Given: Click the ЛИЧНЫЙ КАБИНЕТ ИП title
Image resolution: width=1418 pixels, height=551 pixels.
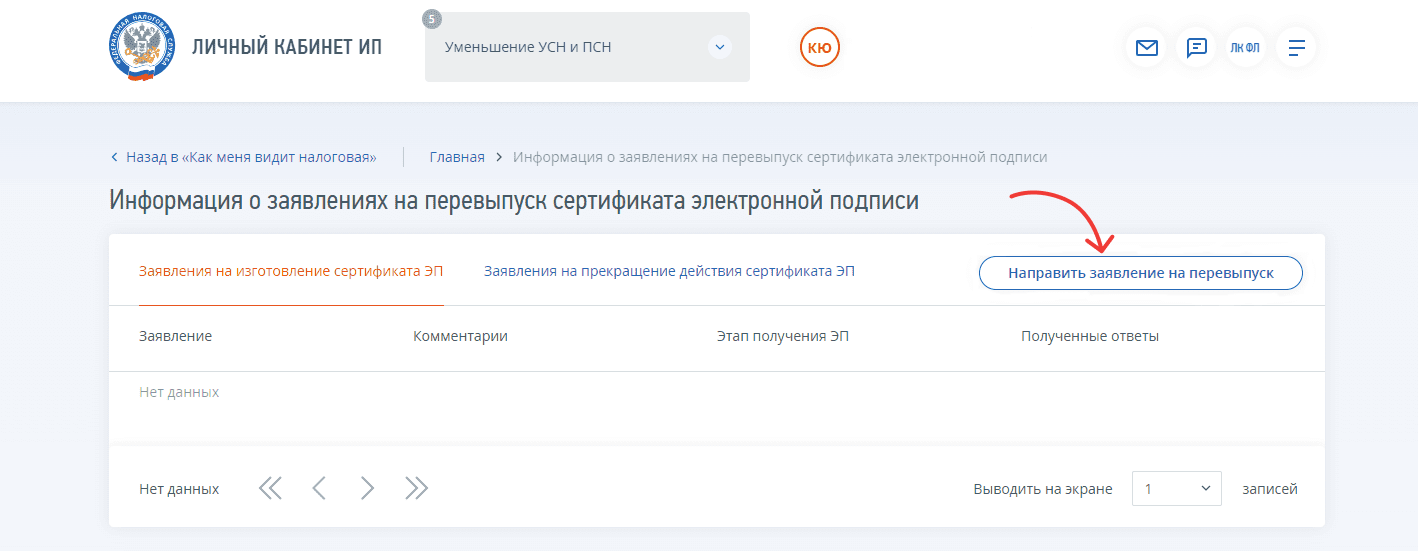Looking at the screenshot, I should (x=287, y=48).
